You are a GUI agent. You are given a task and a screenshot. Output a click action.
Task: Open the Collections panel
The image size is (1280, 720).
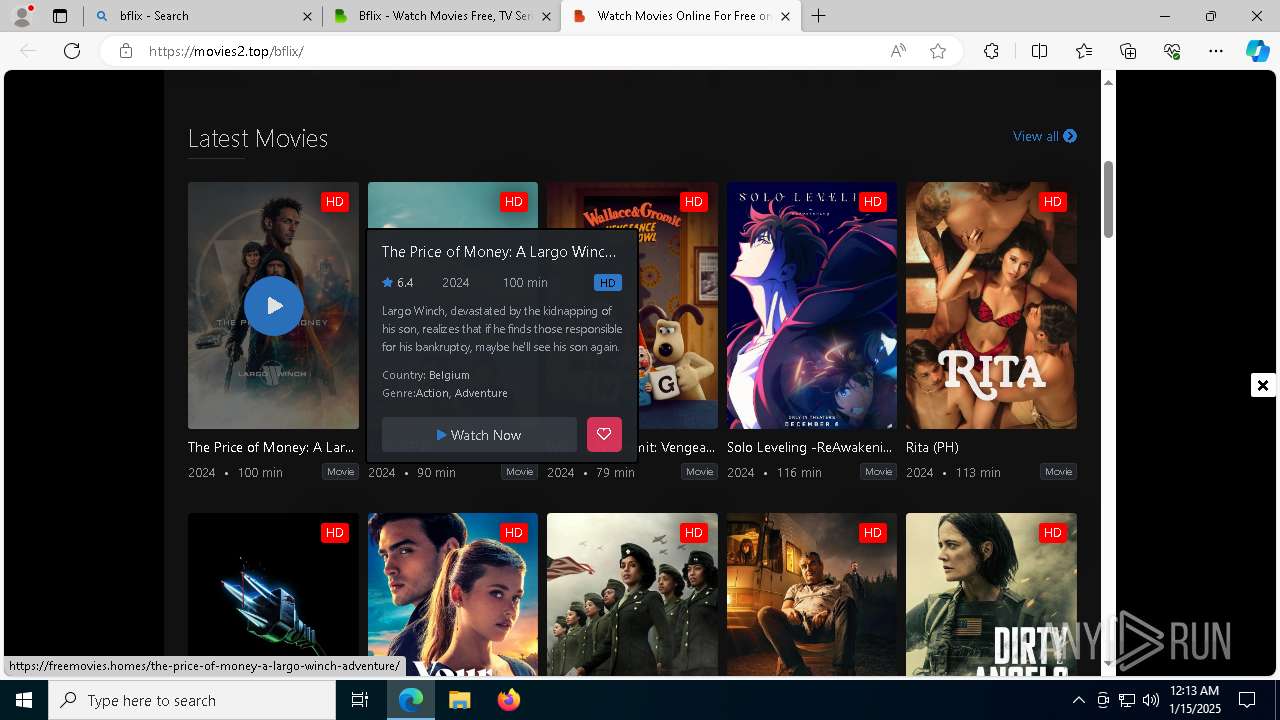pos(1128,51)
